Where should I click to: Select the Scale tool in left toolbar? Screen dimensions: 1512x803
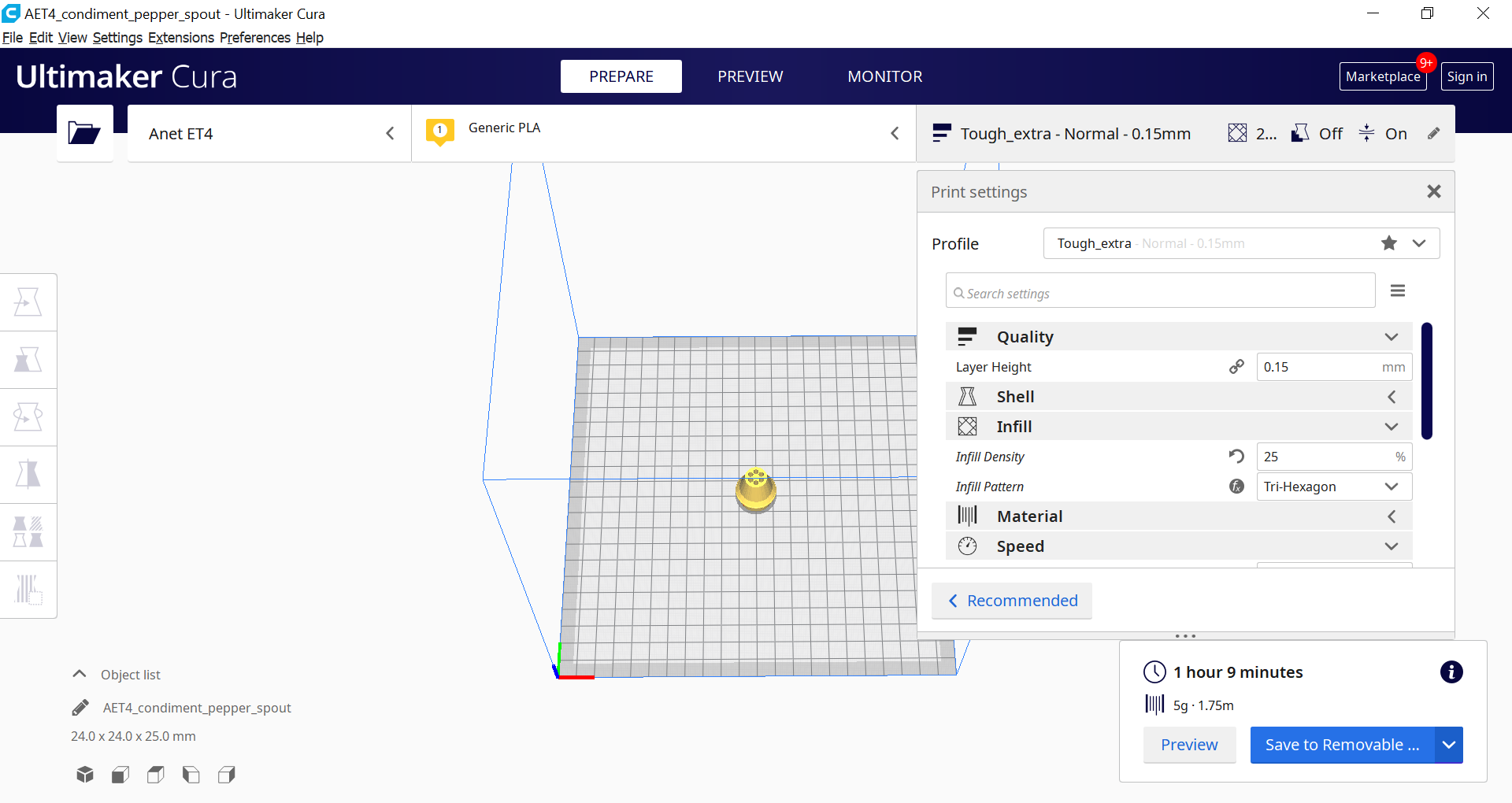click(x=28, y=360)
